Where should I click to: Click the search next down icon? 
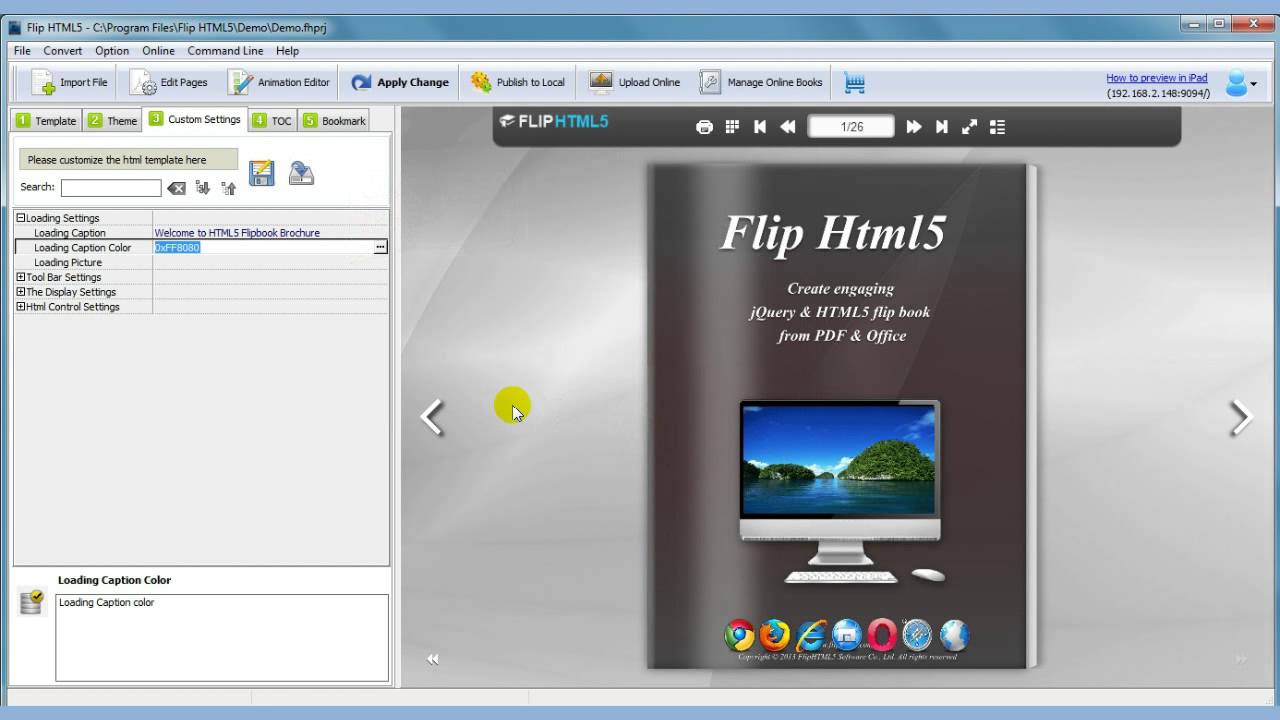(x=203, y=187)
